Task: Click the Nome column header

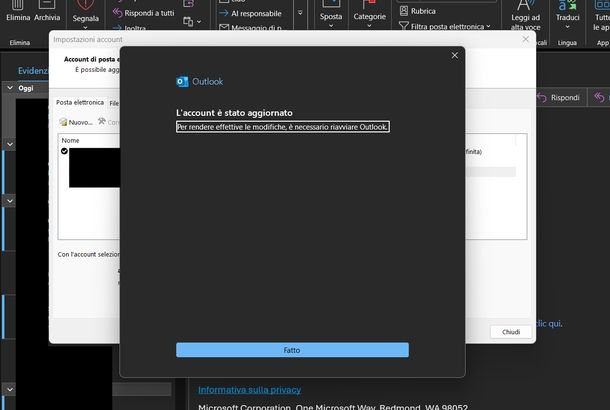Action: [70, 140]
